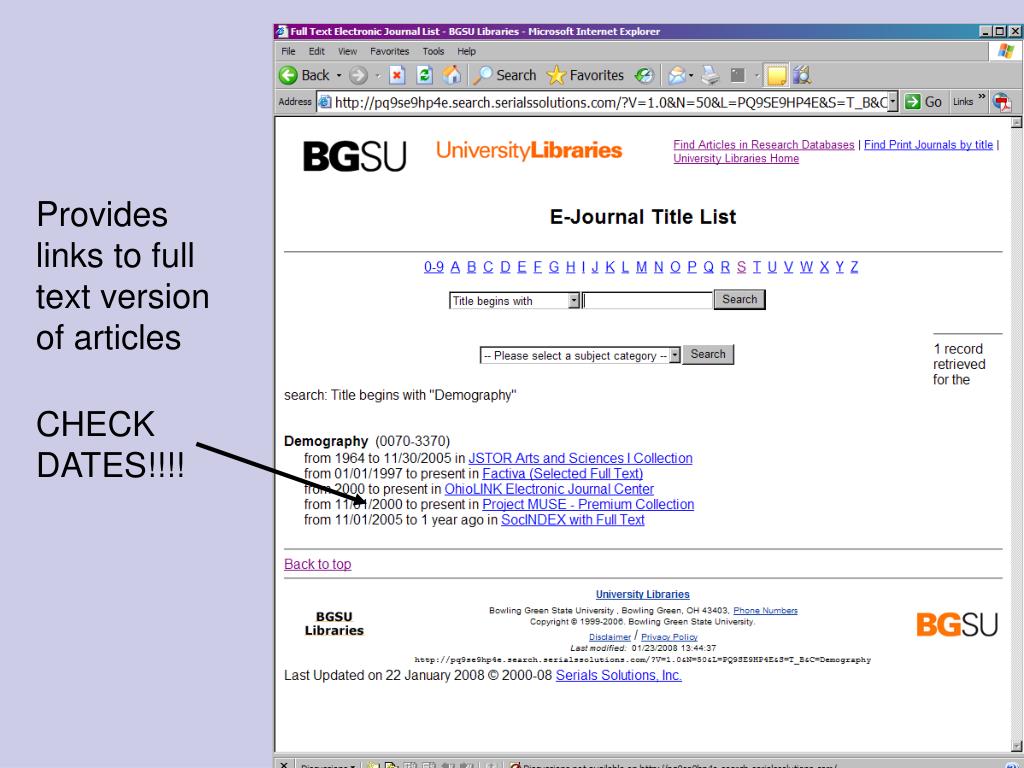
Task: Open the Favorites star pane
Action: [x=585, y=76]
